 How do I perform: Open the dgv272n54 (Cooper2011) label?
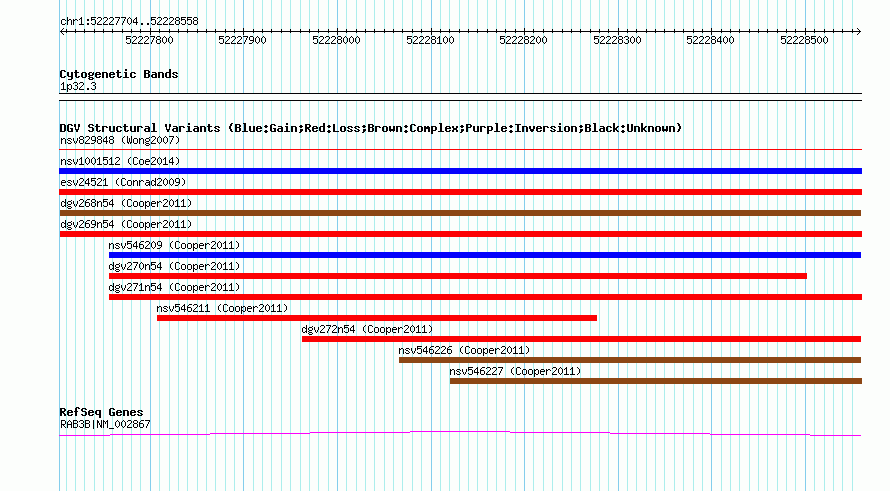click(x=367, y=329)
